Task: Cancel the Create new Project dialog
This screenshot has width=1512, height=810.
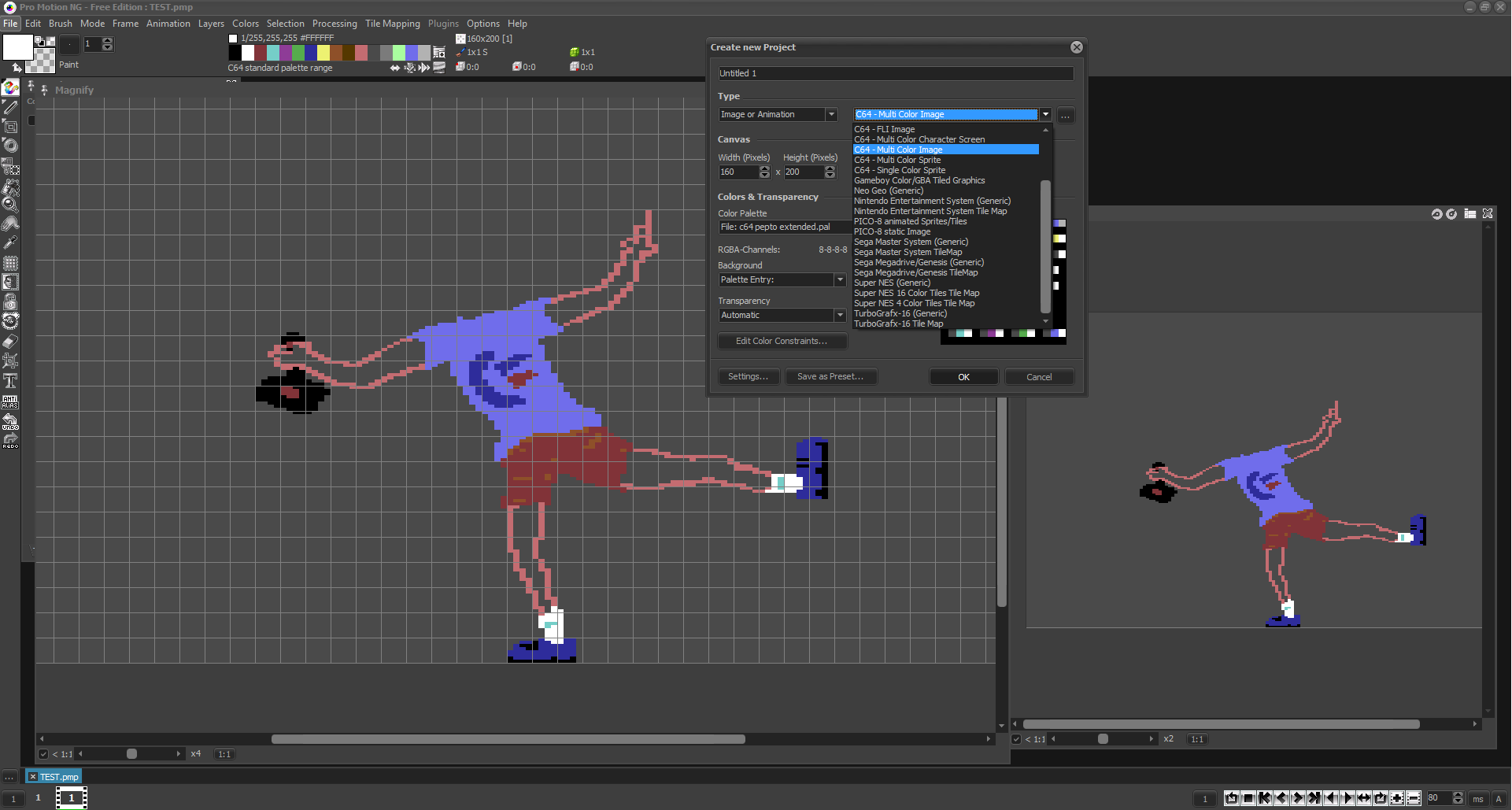Action: (1039, 377)
